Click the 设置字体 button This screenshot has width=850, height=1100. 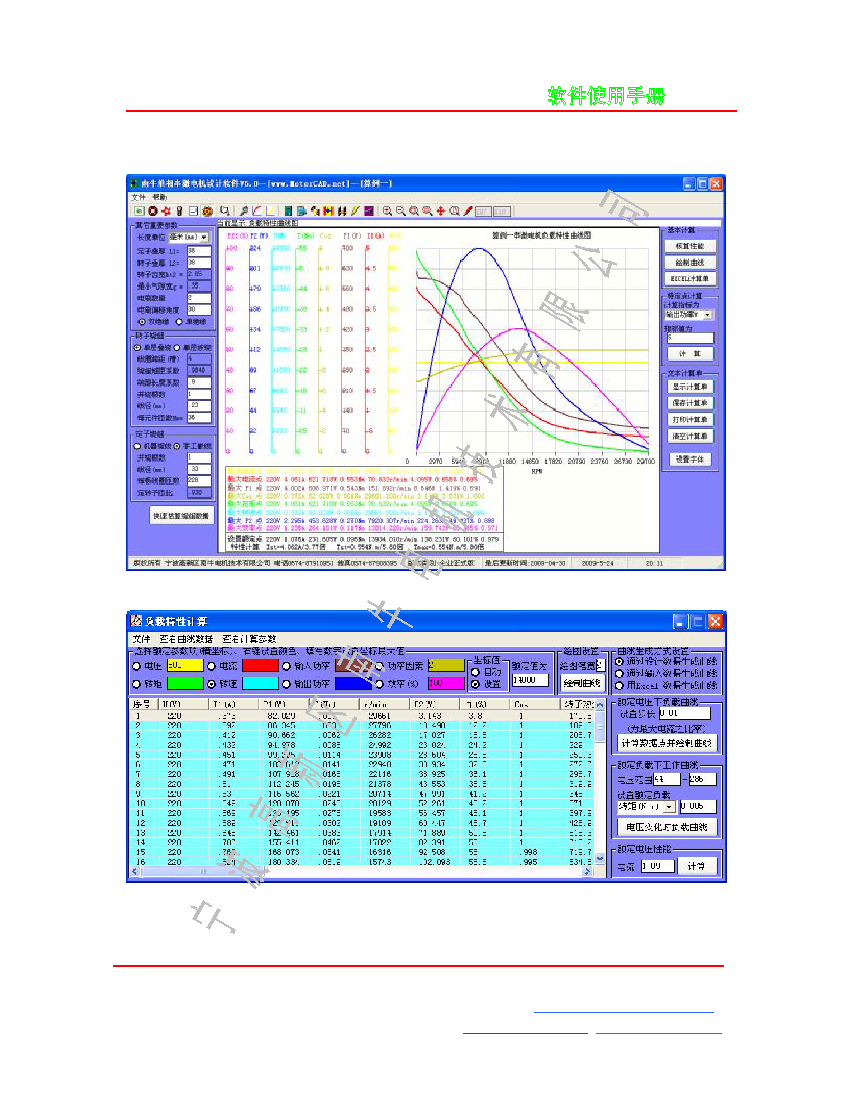click(x=691, y=459)
